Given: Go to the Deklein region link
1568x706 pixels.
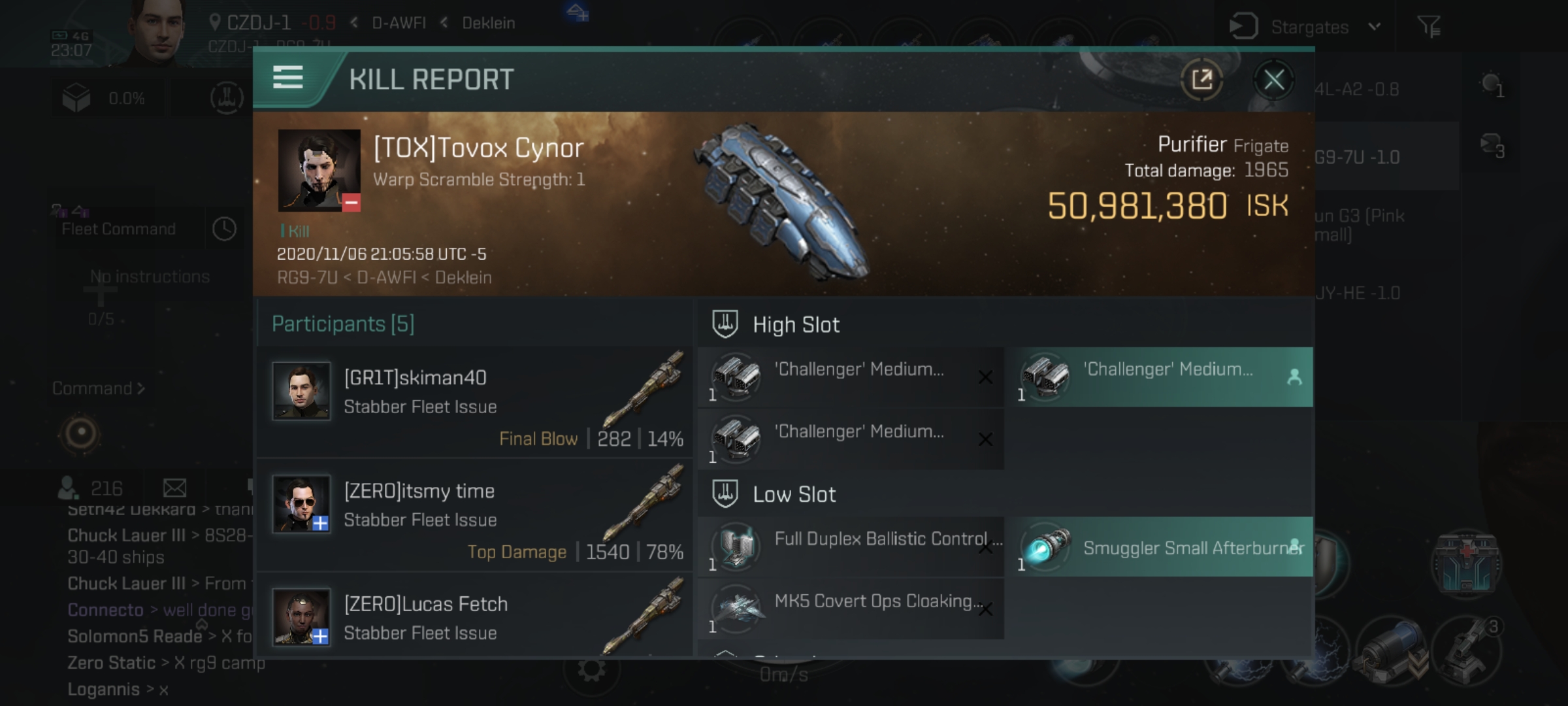Looking at the screenshot, I should click(x=488, y=23).
